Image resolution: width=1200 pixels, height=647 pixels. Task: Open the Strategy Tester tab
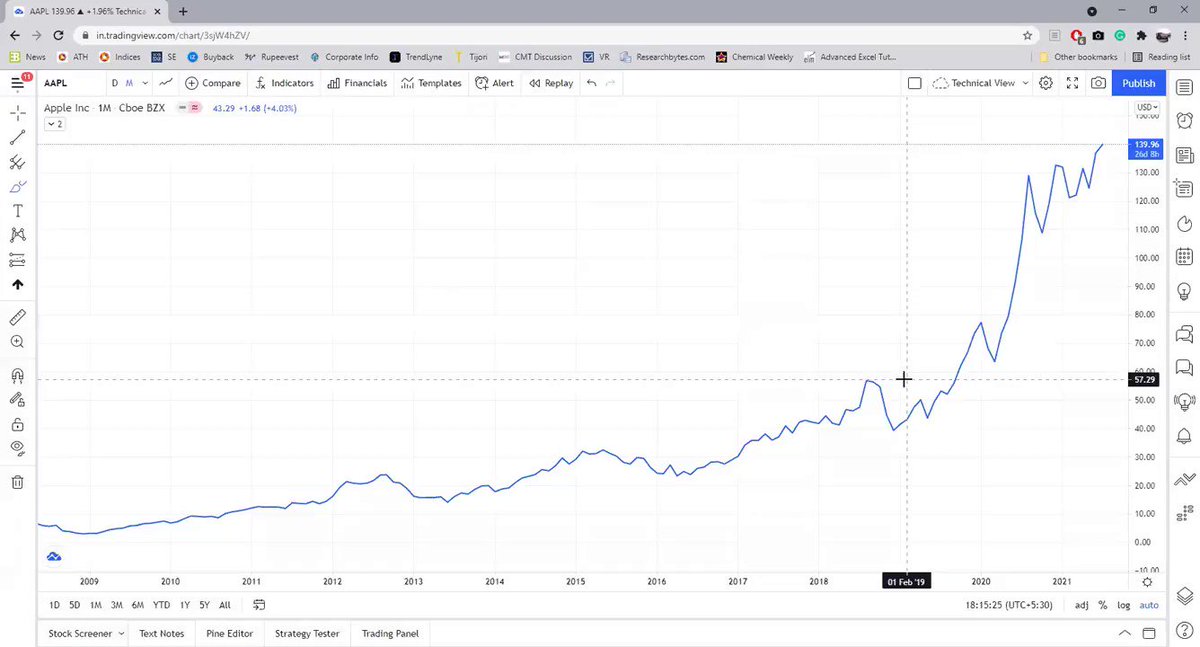click(307, 633)
